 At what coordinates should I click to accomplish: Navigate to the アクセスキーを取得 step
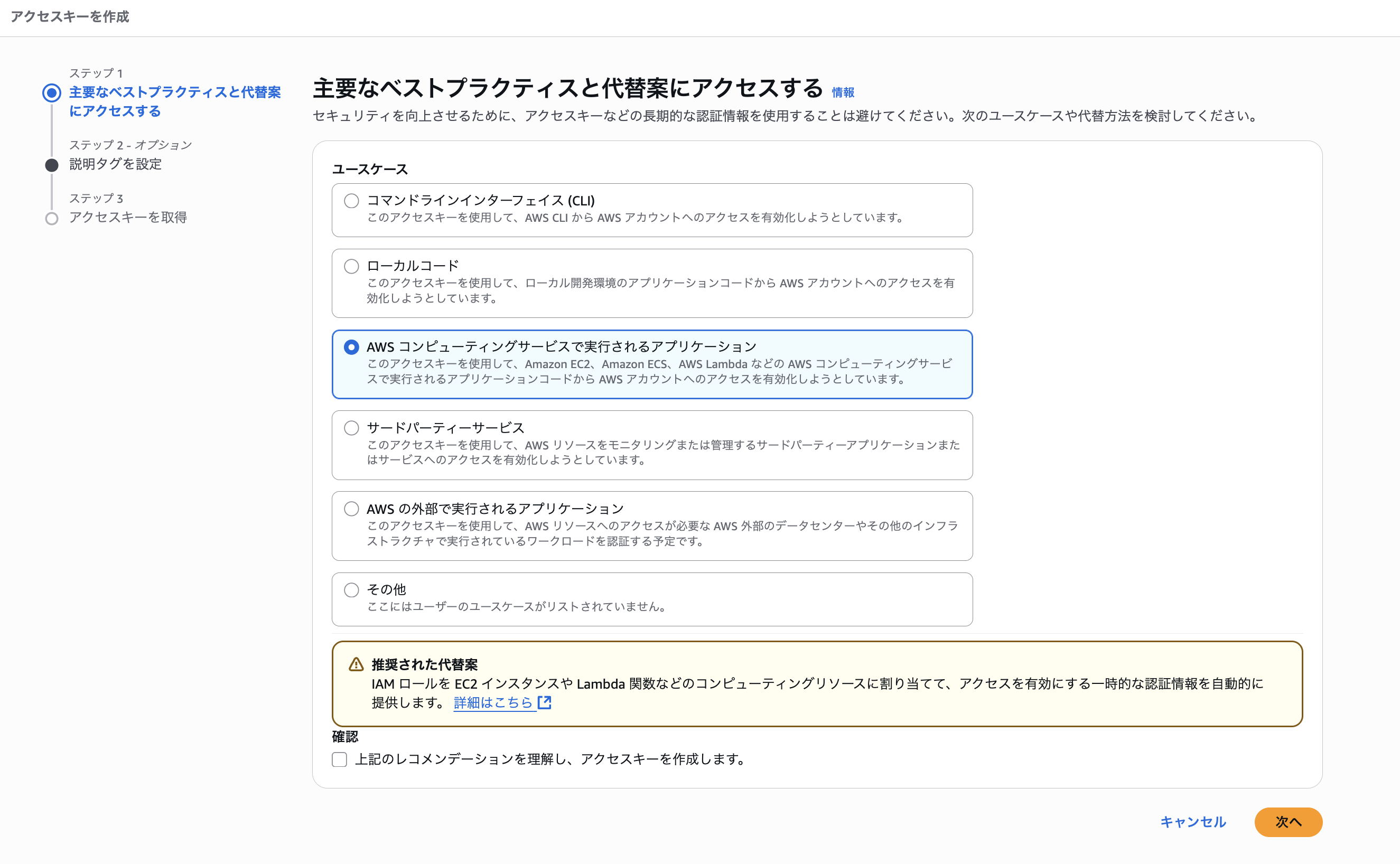(x=128, y=217)
